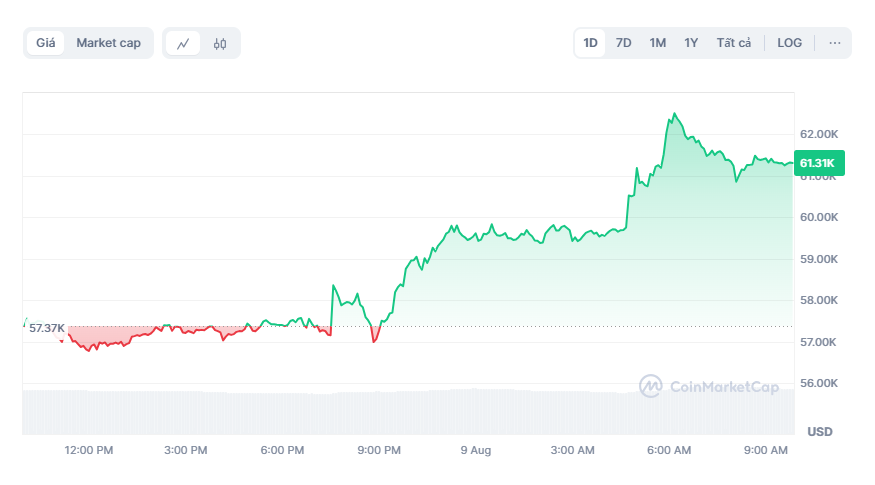Screen dimensions: 875x485
Task: Show the 1Y time range
Action: click(691, 43)
